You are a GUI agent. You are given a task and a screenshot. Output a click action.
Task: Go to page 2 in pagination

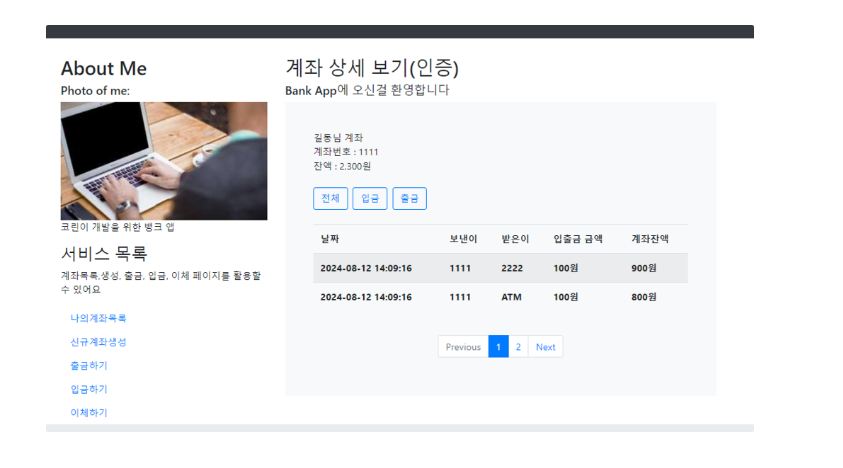(x=518, y=347)
